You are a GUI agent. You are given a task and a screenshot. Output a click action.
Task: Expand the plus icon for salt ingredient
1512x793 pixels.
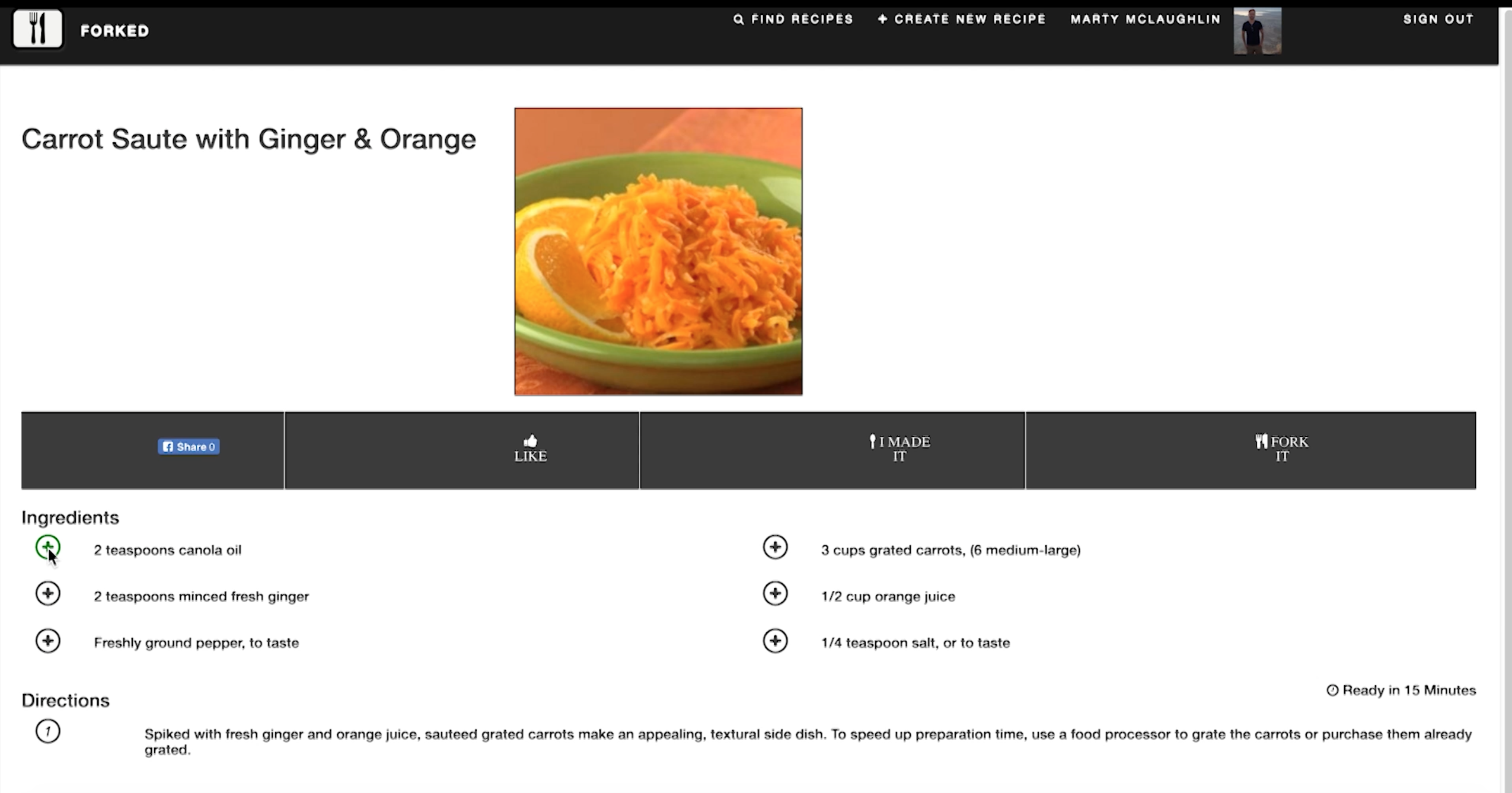tap(775, 640)
